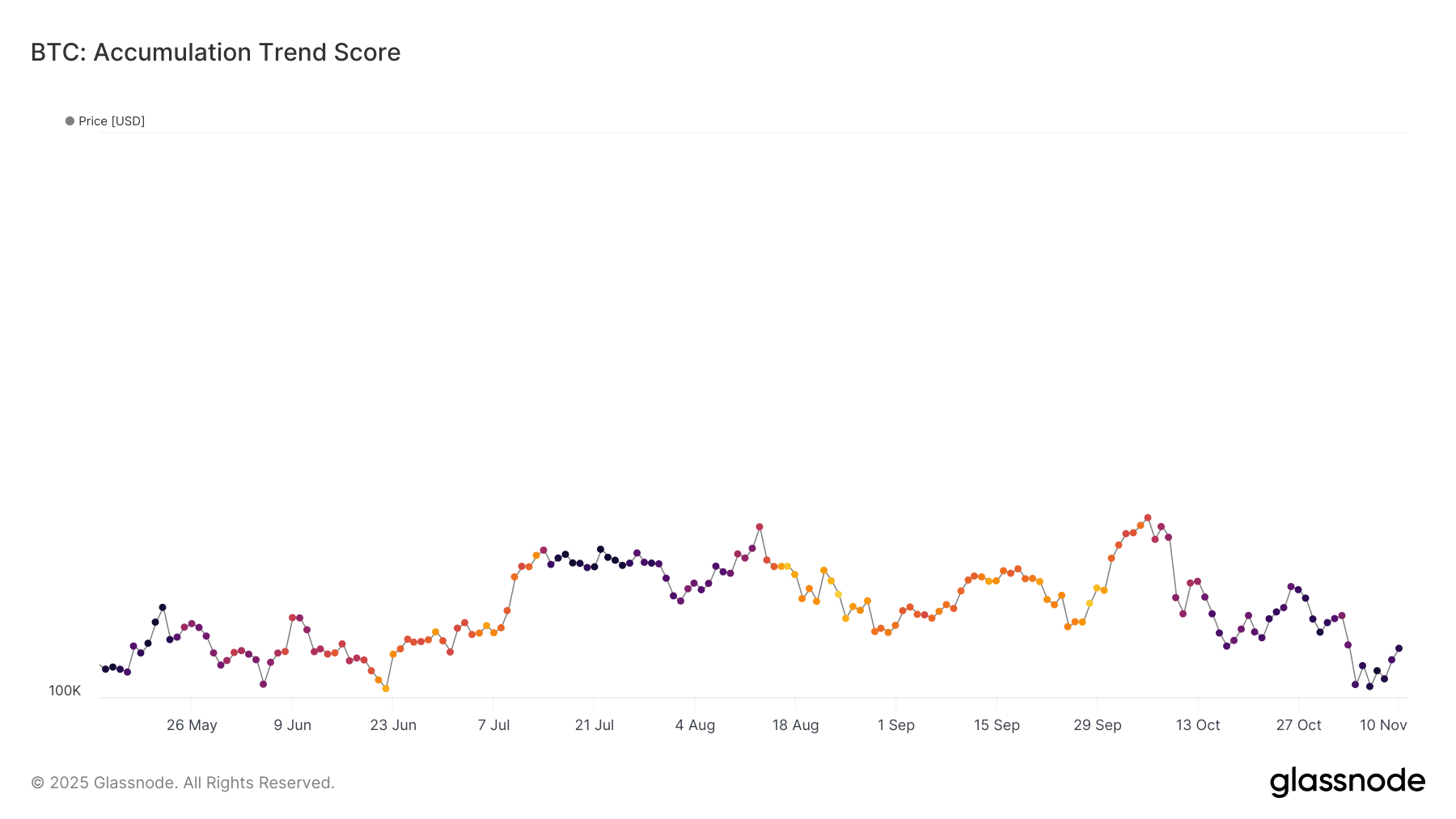The image size is (1456, 819).
Task: Select the 10 Nov axis label
Action: click(1383, 725)
